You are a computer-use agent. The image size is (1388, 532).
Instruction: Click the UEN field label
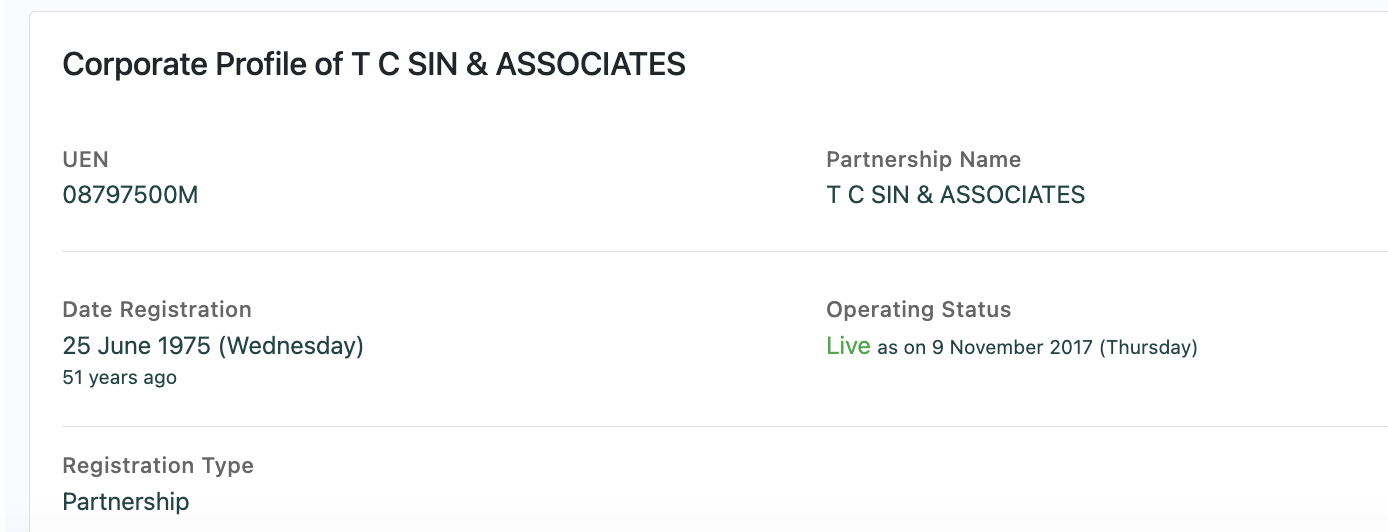(x=85, y=160)
